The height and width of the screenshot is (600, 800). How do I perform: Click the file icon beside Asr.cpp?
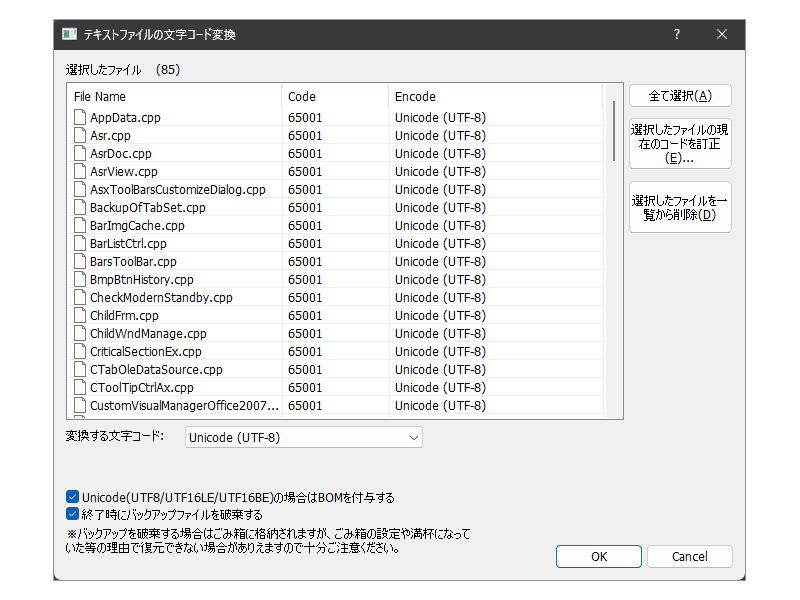[x=80, y=135]
